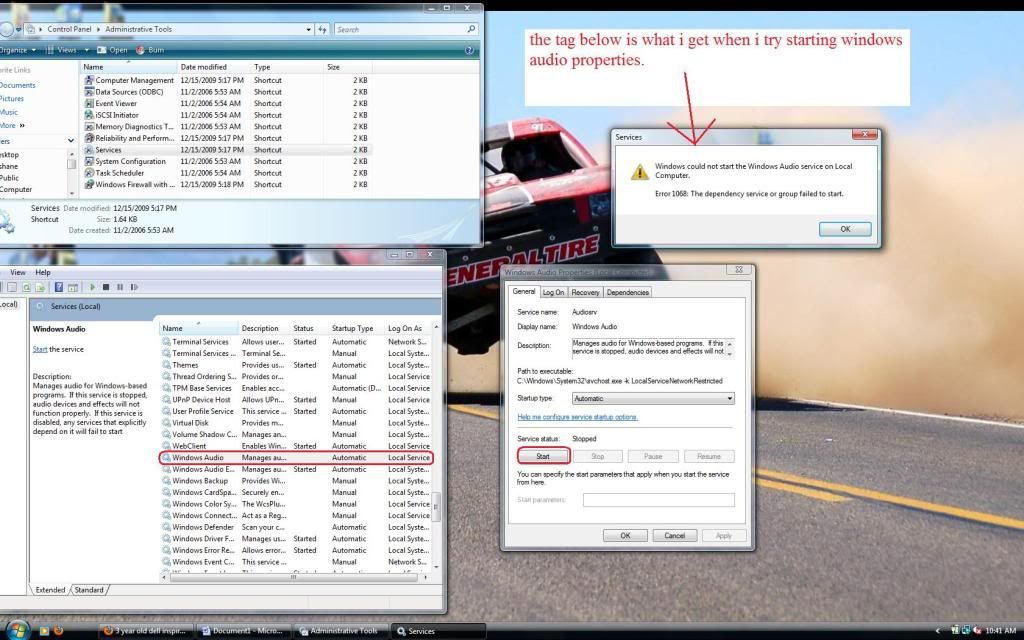This screenshot has width=1024, height=640.
Task: Click Open in Explorer toolbar
Action: pos(112,50)
